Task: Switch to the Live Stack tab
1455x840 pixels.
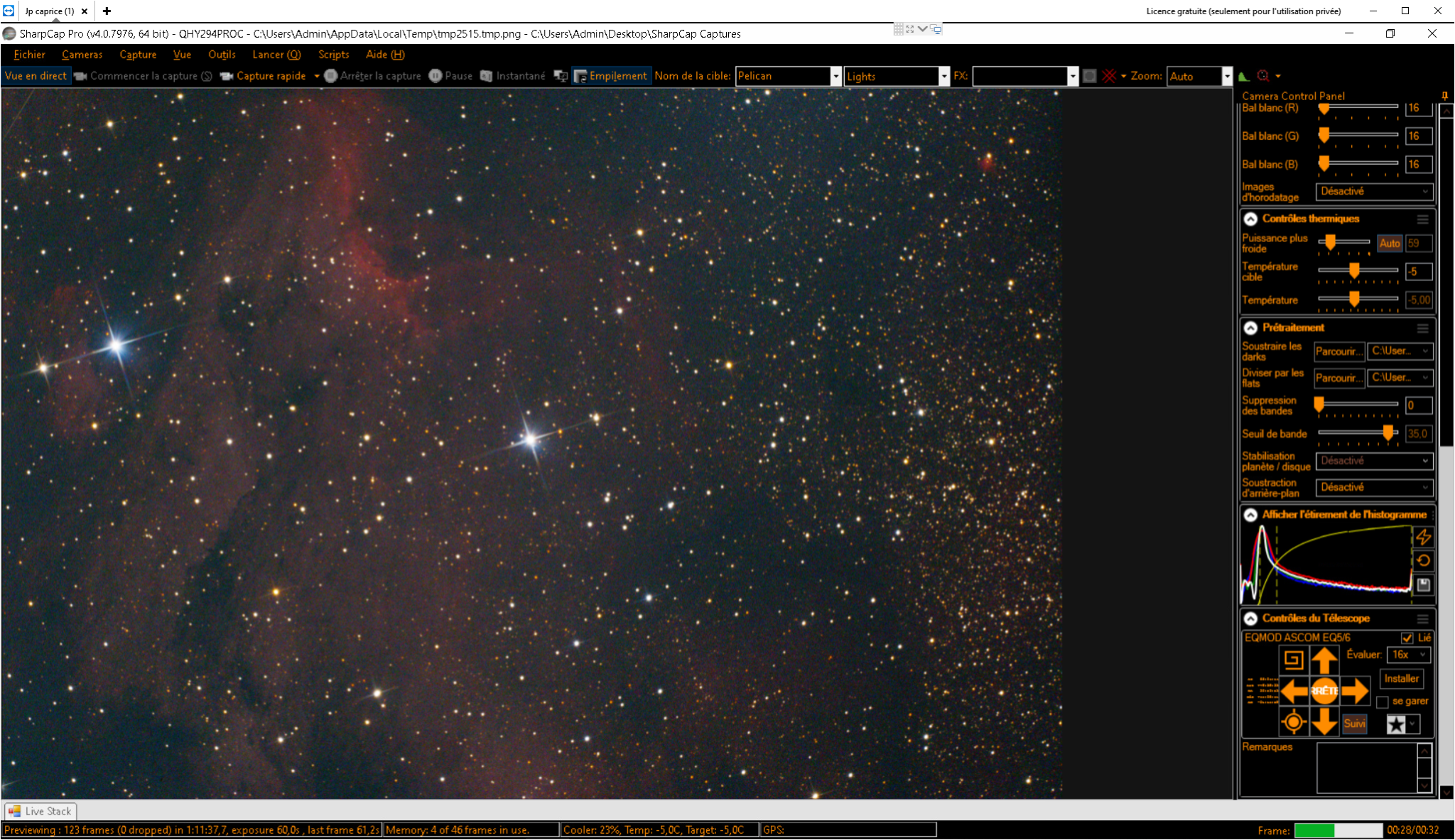Action: tap(40, 811)
